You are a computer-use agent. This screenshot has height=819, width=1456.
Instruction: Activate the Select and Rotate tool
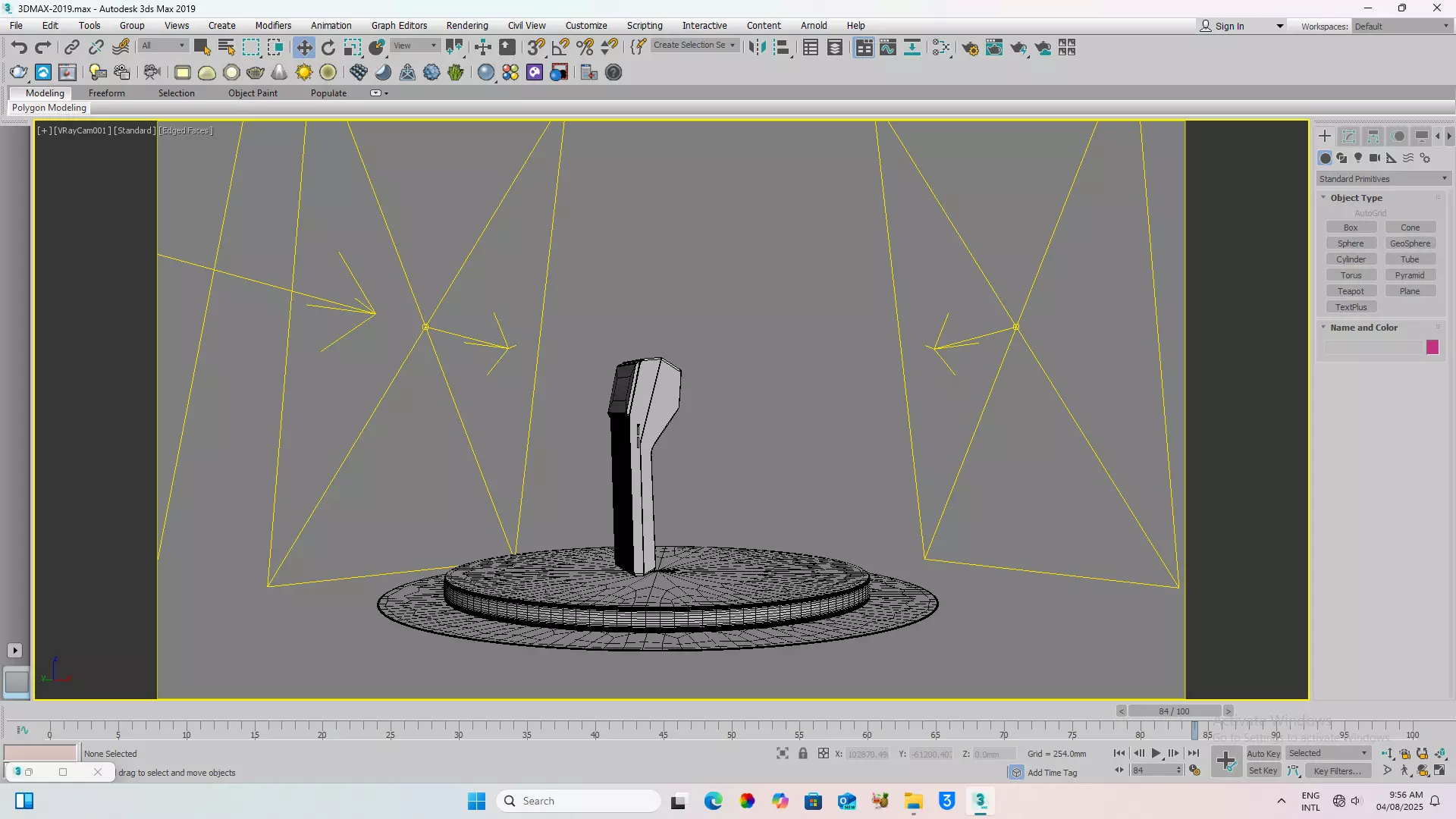[328, 48]
